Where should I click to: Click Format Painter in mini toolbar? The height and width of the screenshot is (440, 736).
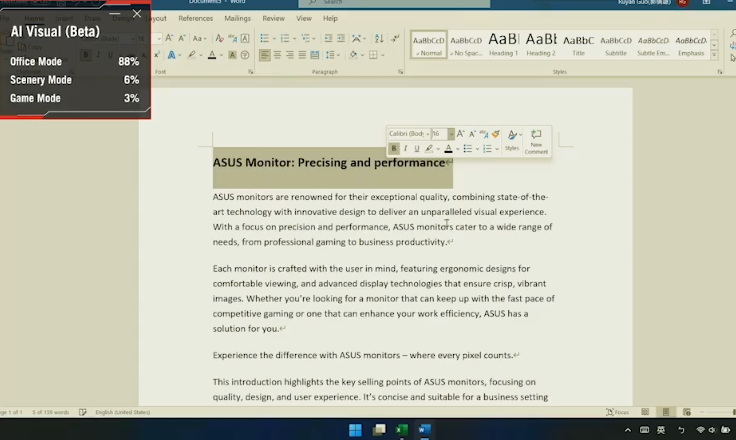(496, 134)
